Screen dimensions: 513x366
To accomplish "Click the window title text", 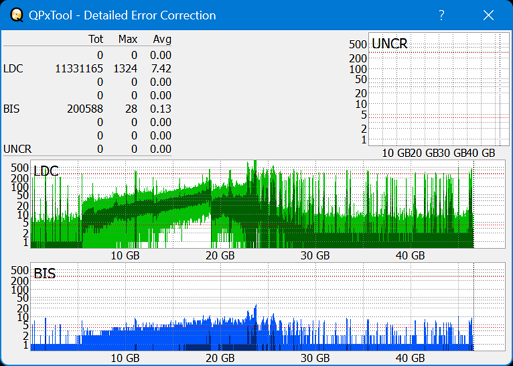I will coord(122,15).
